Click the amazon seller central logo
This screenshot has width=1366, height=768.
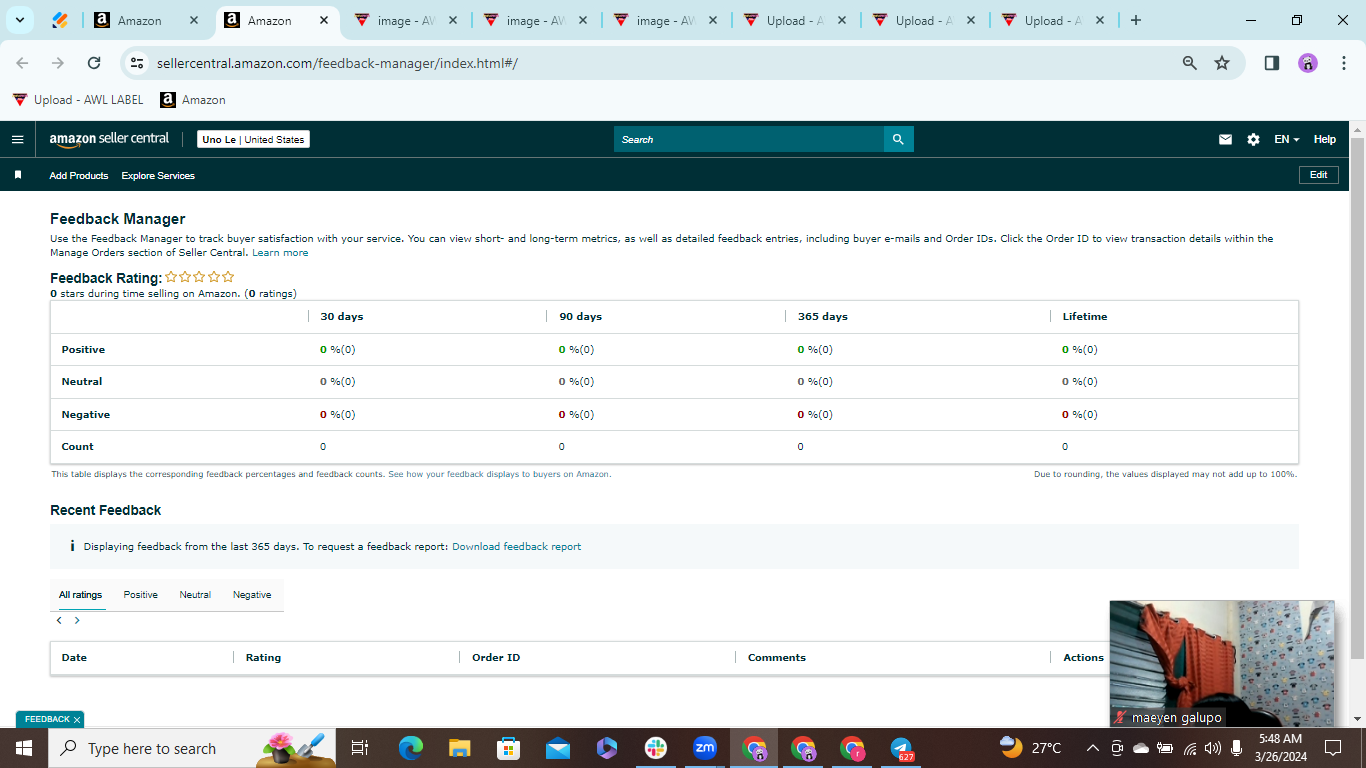[110, 139]
